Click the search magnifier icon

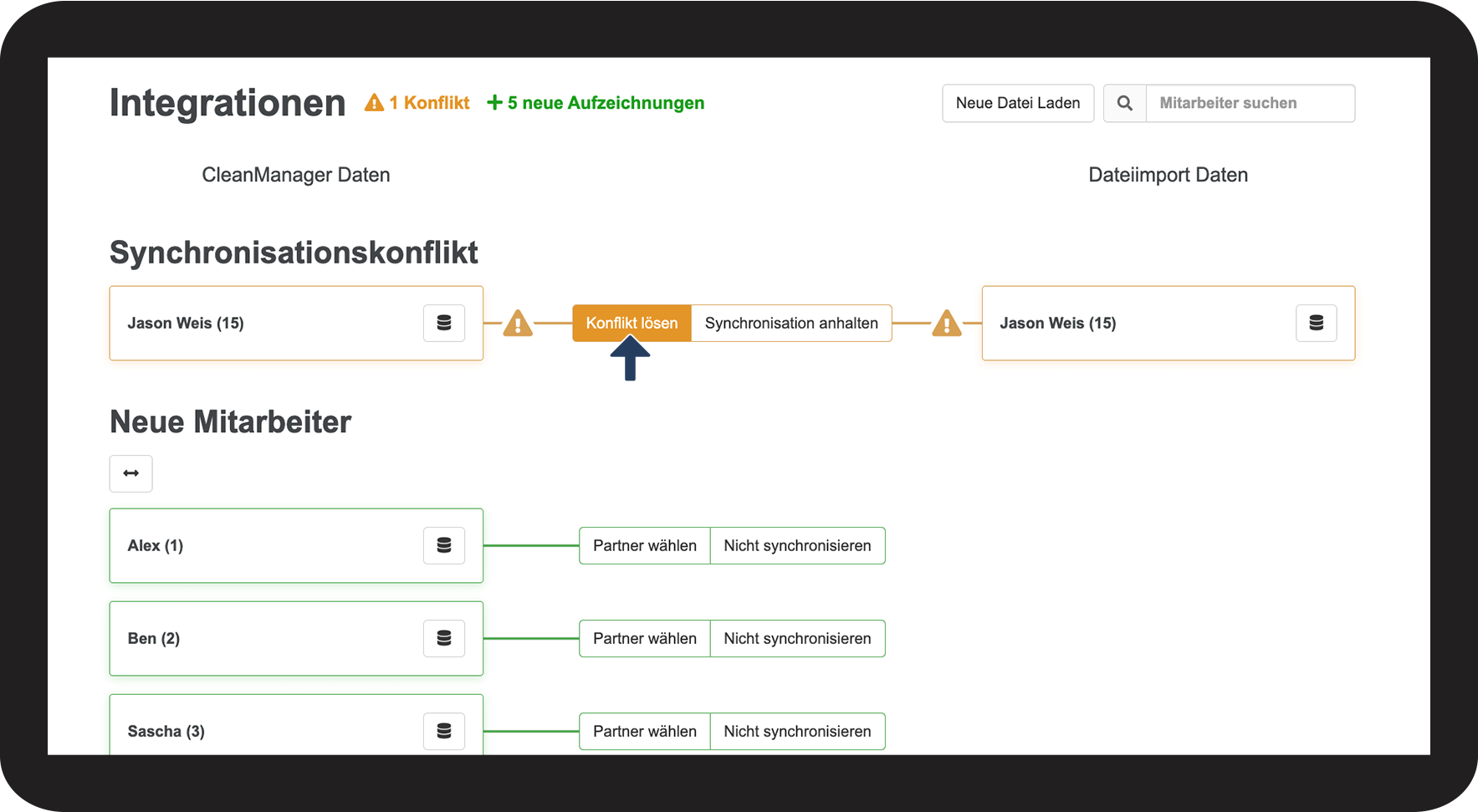pyautogui.click(x=1125, y=103)
